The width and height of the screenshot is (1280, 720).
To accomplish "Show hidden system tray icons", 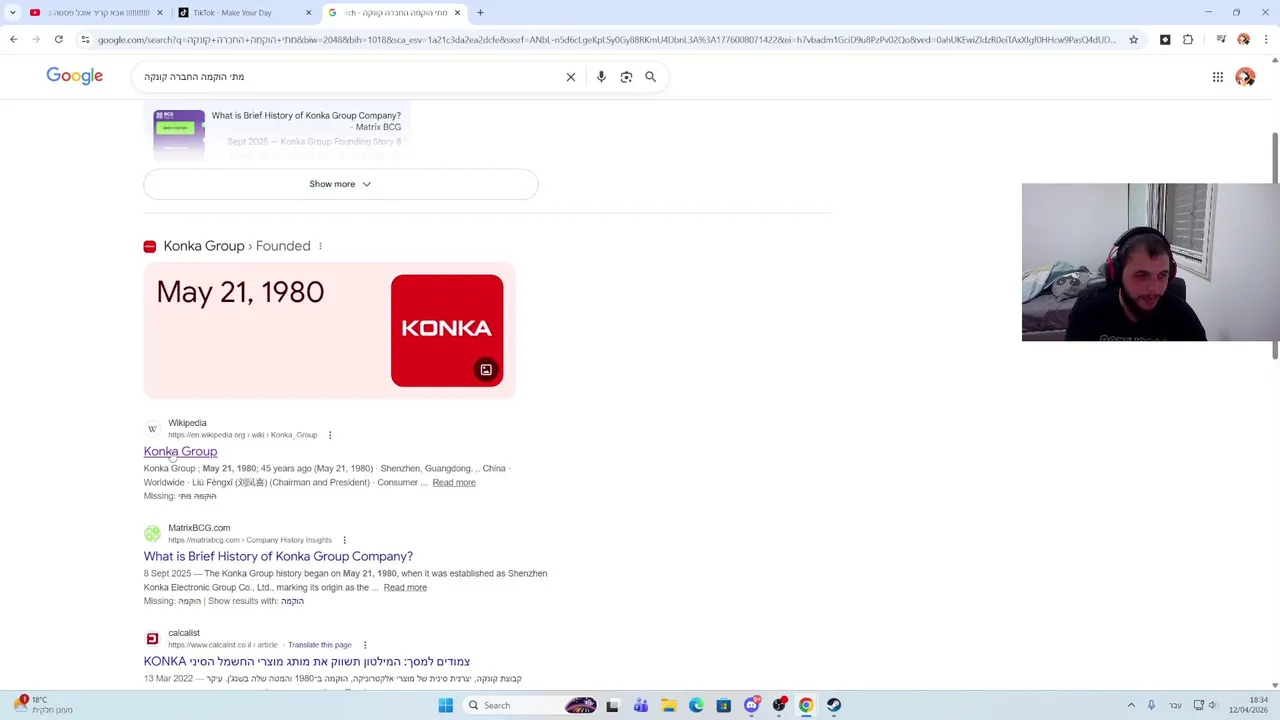I will [x=1131, y=705].
